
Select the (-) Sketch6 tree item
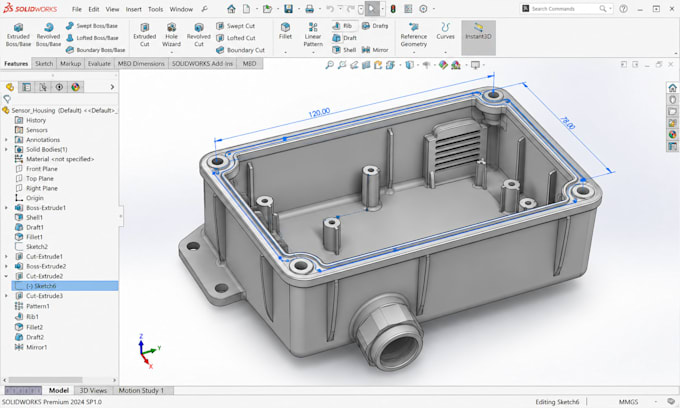point(65,286)
